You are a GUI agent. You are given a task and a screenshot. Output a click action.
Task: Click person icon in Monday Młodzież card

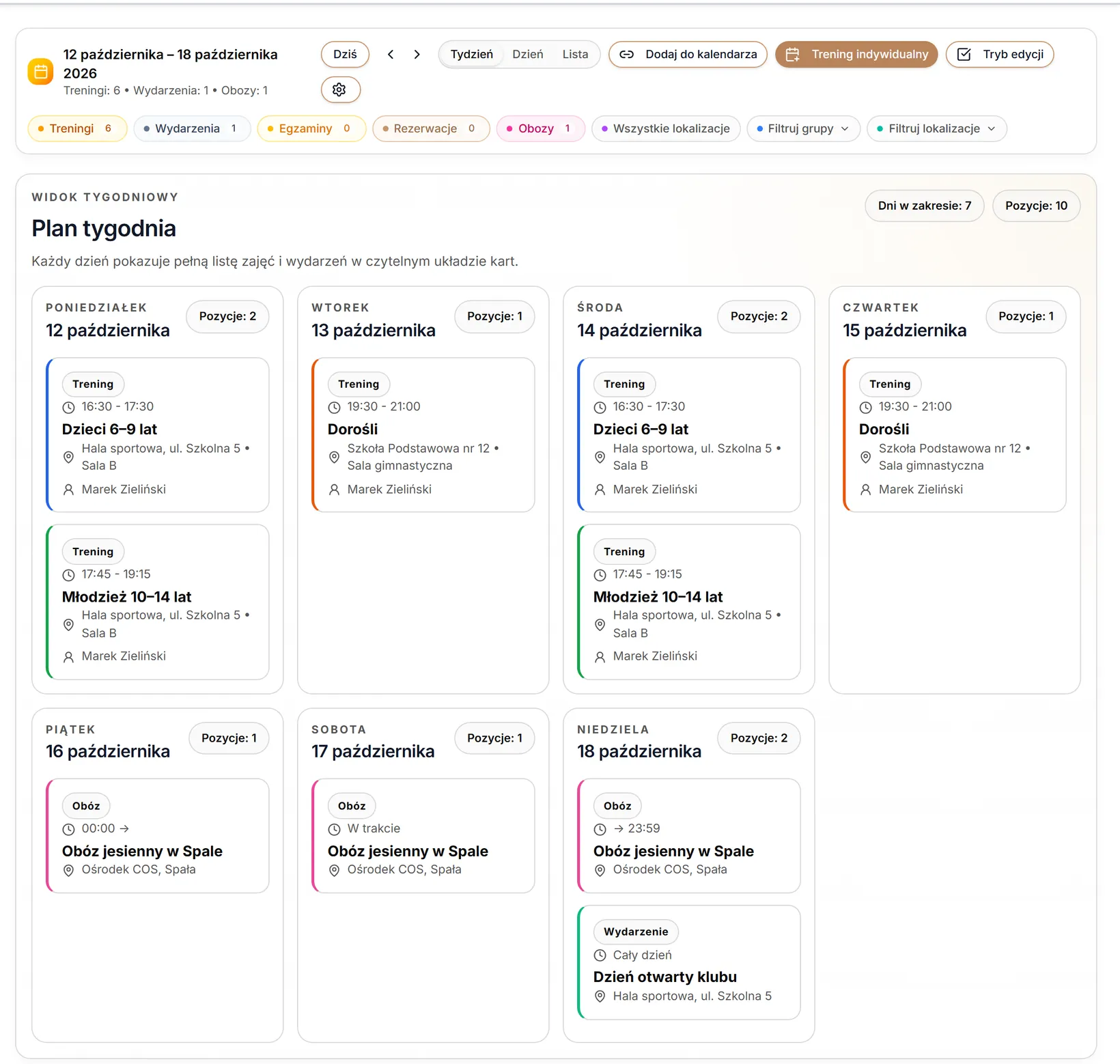click(x=68, y=656)
